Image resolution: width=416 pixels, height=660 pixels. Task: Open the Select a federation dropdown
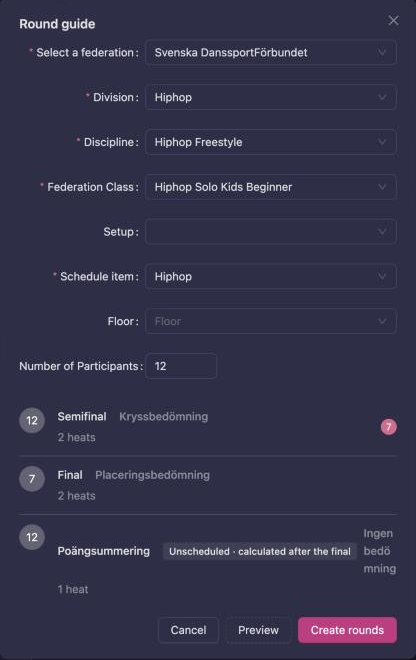(x=271, y=53)
